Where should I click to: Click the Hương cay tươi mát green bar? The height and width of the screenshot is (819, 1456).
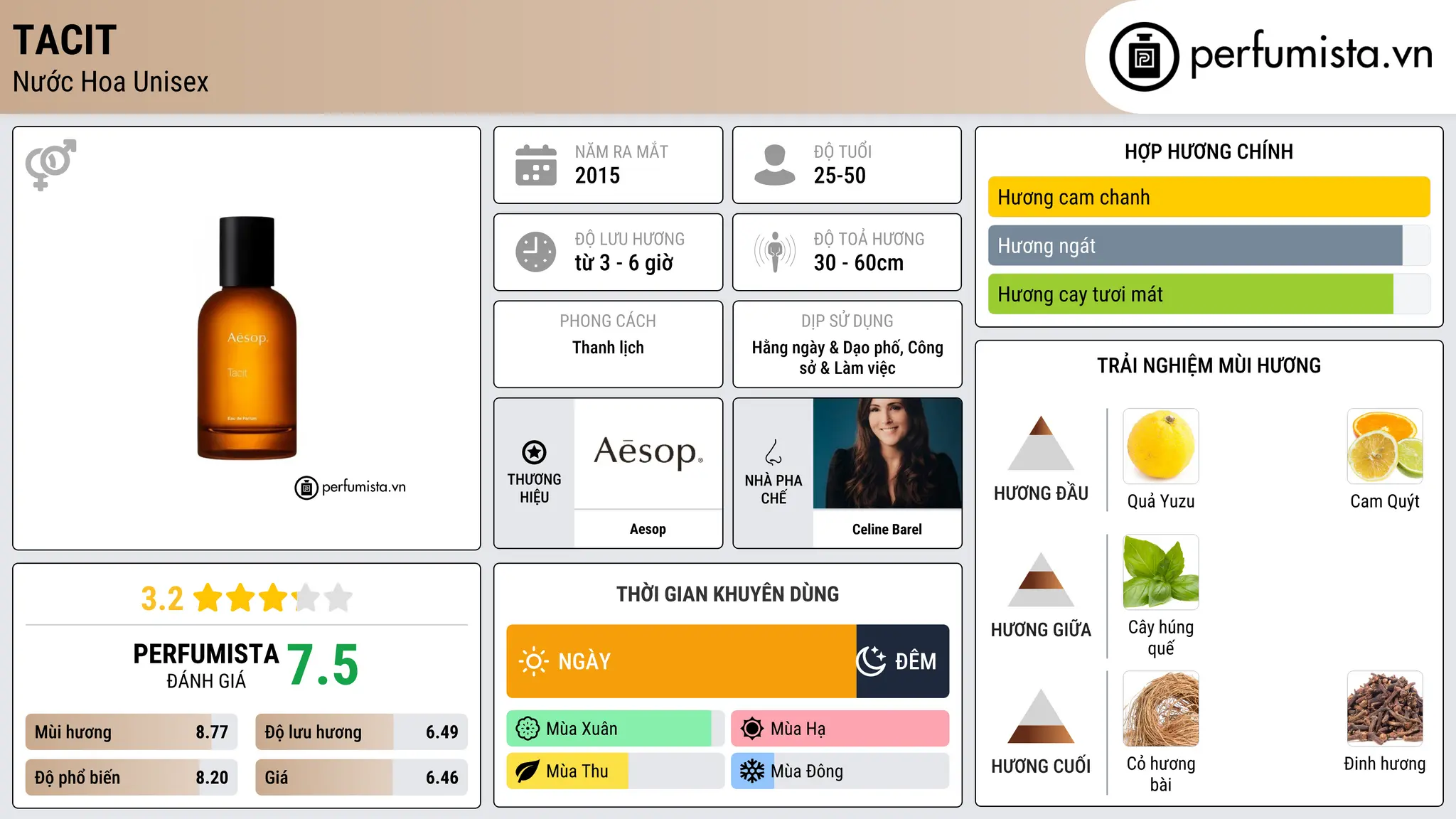(1209, 294)
